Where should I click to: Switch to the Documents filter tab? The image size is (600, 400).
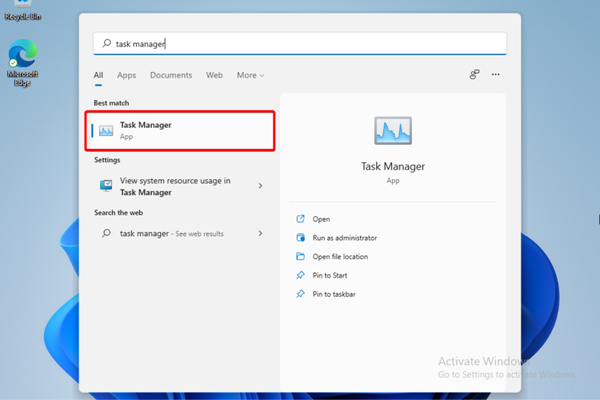pos(171,75)
